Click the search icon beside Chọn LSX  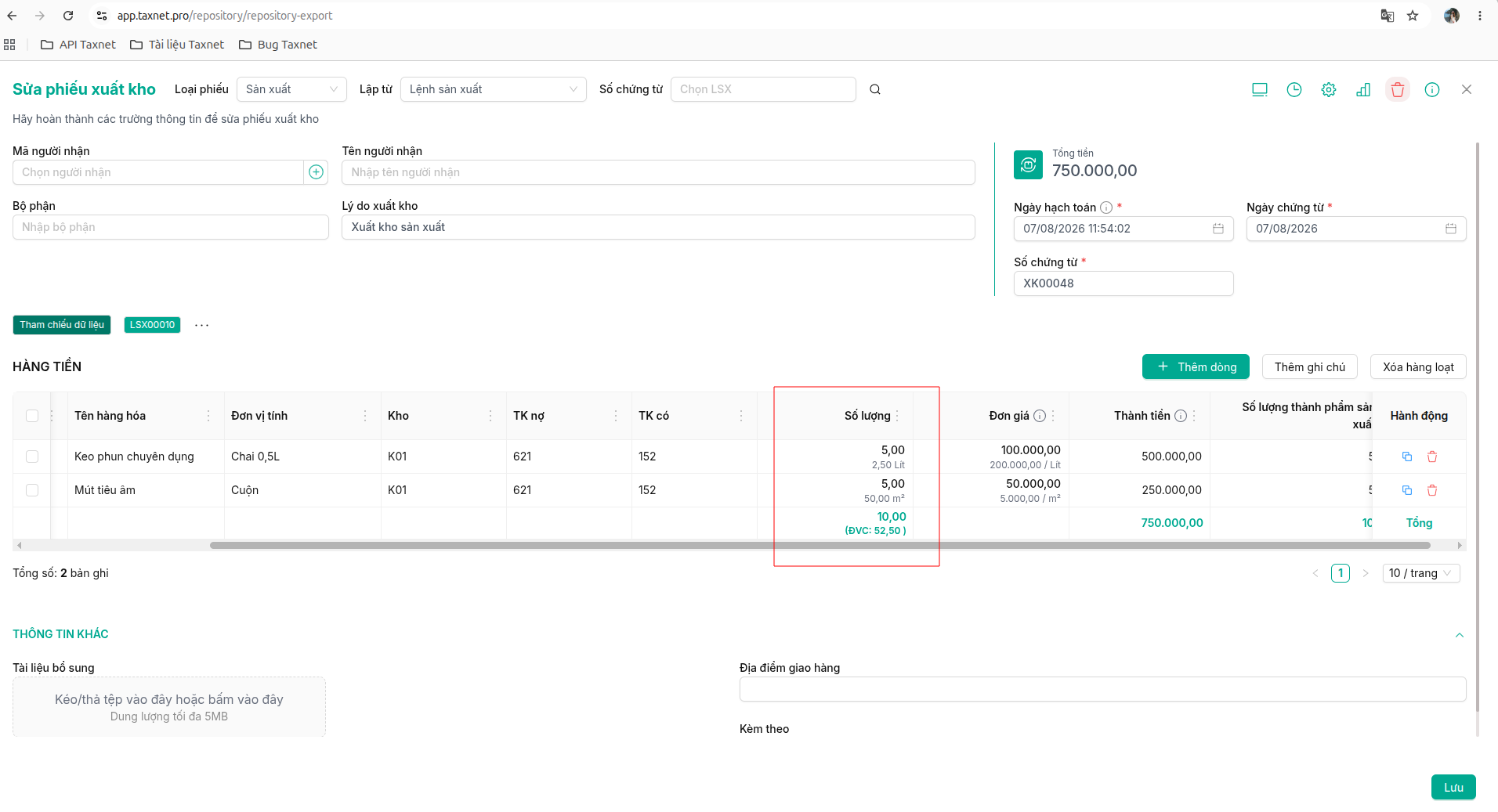[875, 89]
